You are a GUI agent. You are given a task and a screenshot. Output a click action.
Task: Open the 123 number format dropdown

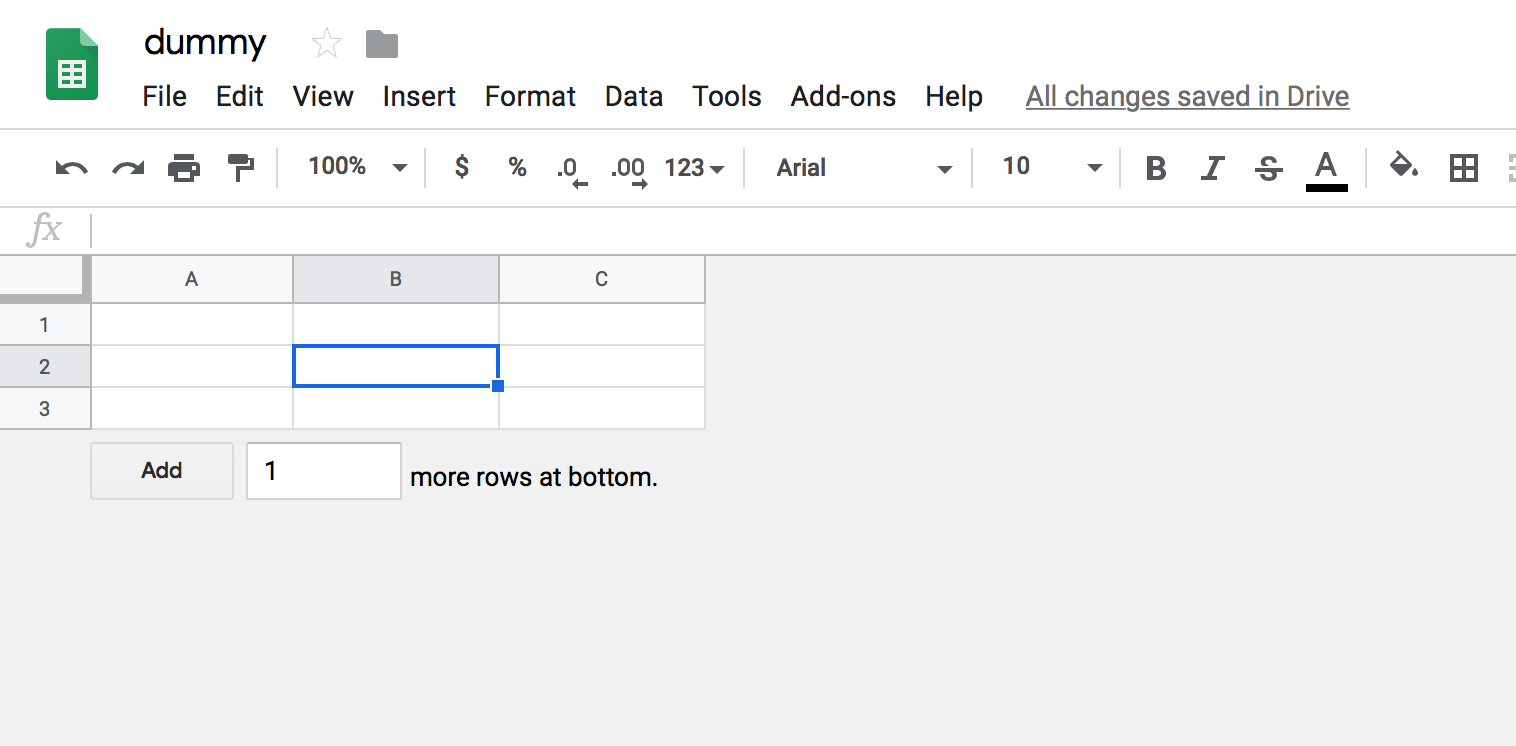click(x=693, y=167)
